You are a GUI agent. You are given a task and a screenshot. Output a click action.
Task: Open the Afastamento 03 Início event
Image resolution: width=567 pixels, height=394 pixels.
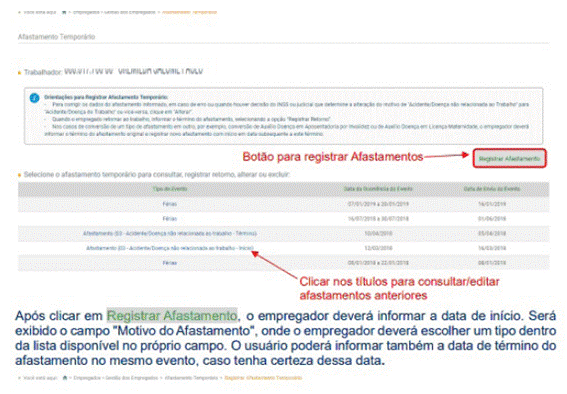[x=170, y=248]
